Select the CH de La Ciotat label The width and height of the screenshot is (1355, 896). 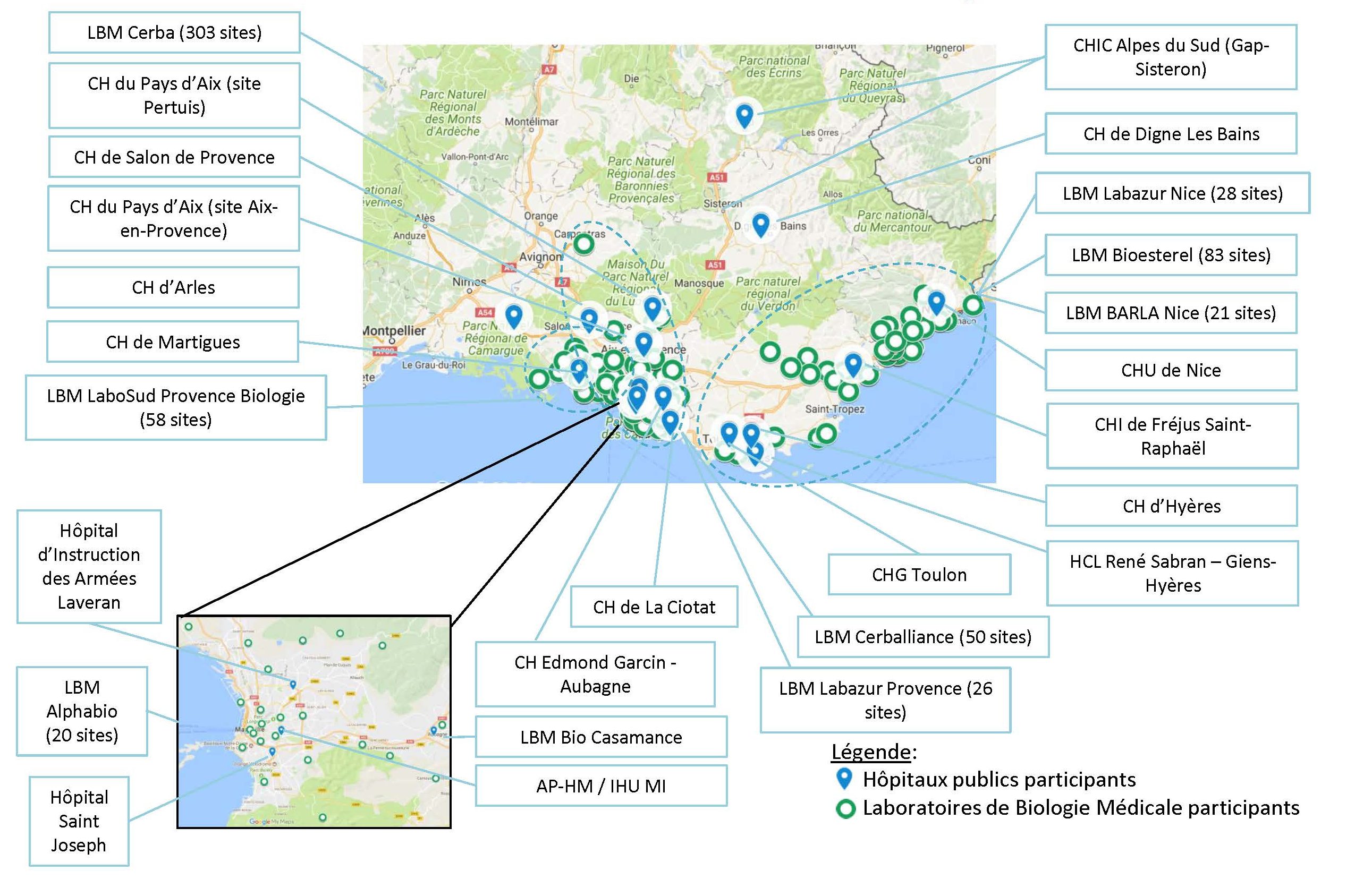click(x=654, y=607)
